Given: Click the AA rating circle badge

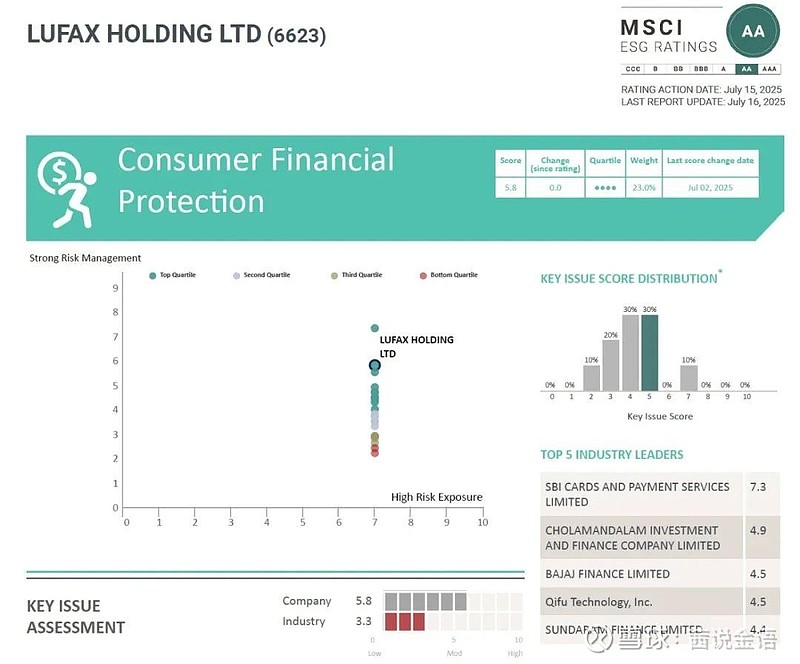Looking at the screenshot, I should click(753, 32).
